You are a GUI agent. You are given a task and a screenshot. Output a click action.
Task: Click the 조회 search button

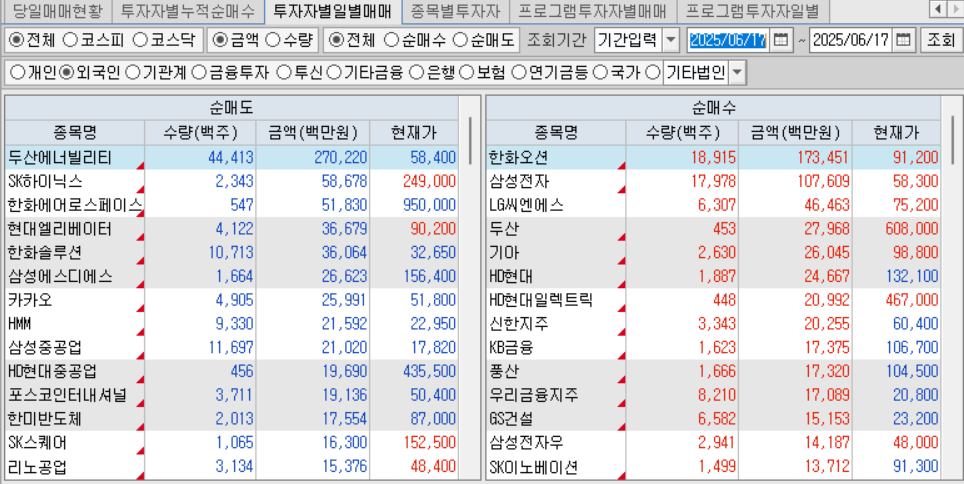pyautogui.click(x=939, y=41)
